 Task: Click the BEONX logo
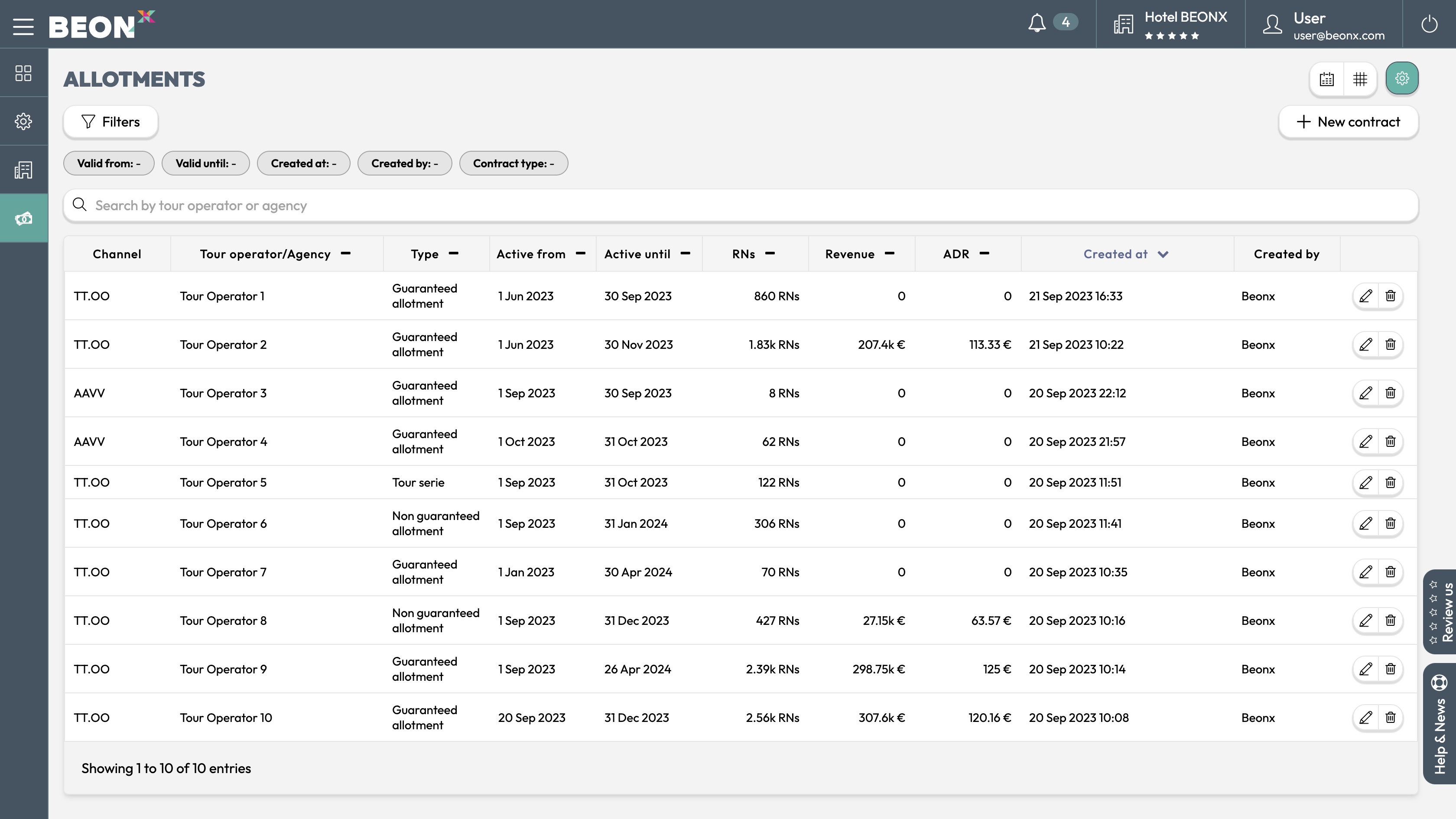(102, 24)
